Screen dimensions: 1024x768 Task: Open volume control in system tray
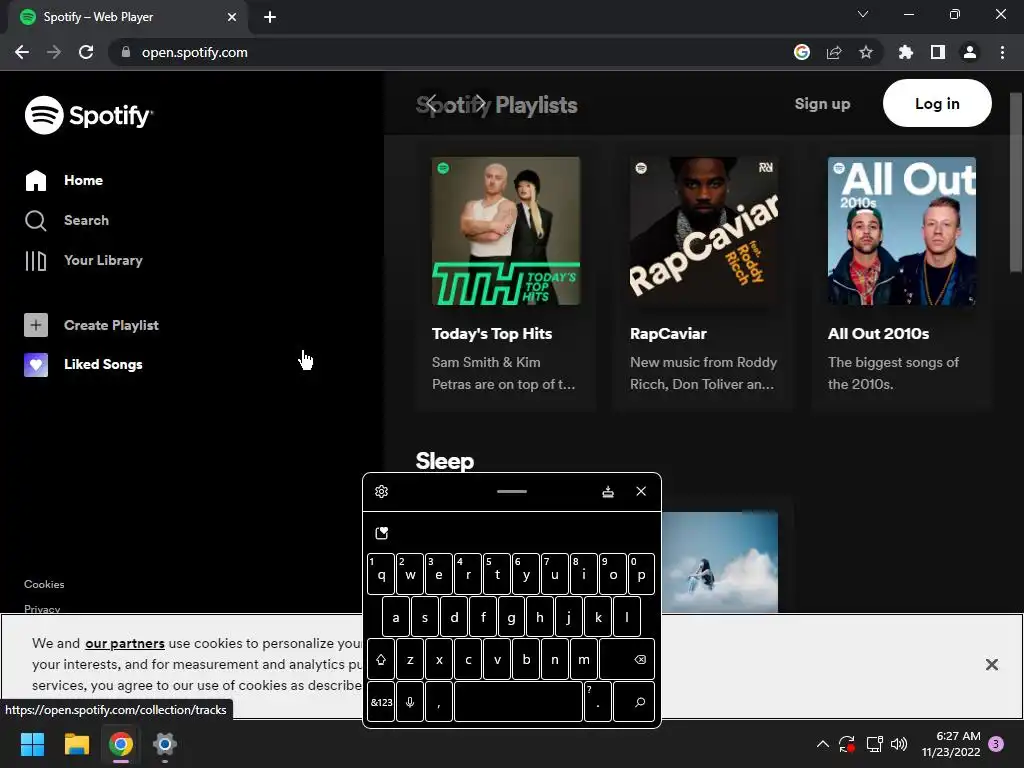pyautogui.click(x=899, y=744)
